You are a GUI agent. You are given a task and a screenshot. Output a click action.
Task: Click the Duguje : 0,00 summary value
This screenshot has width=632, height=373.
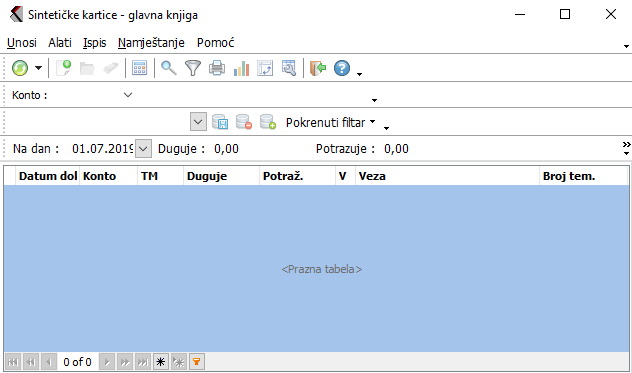(198, 149)
